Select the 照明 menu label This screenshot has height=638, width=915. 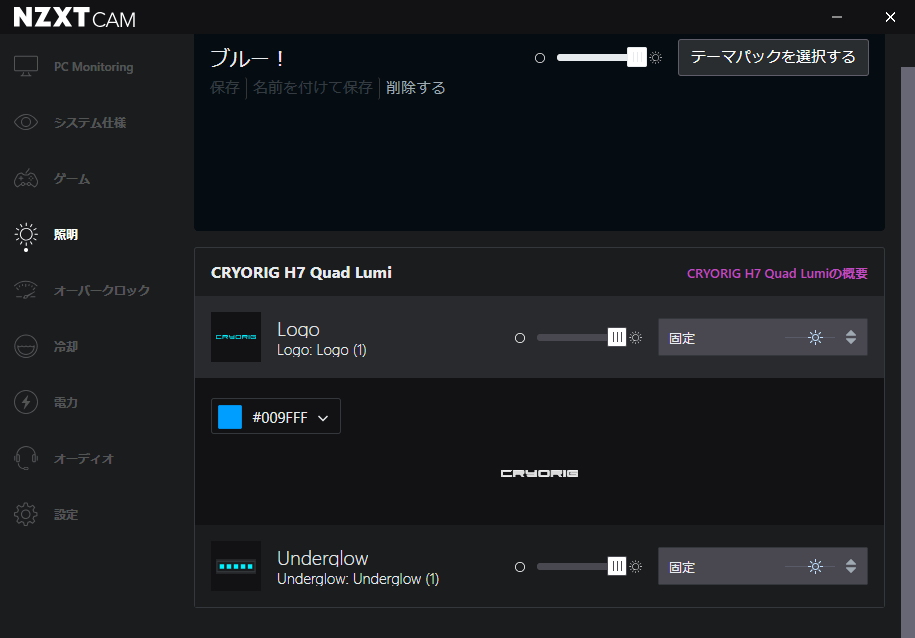[x=66, y=235]
